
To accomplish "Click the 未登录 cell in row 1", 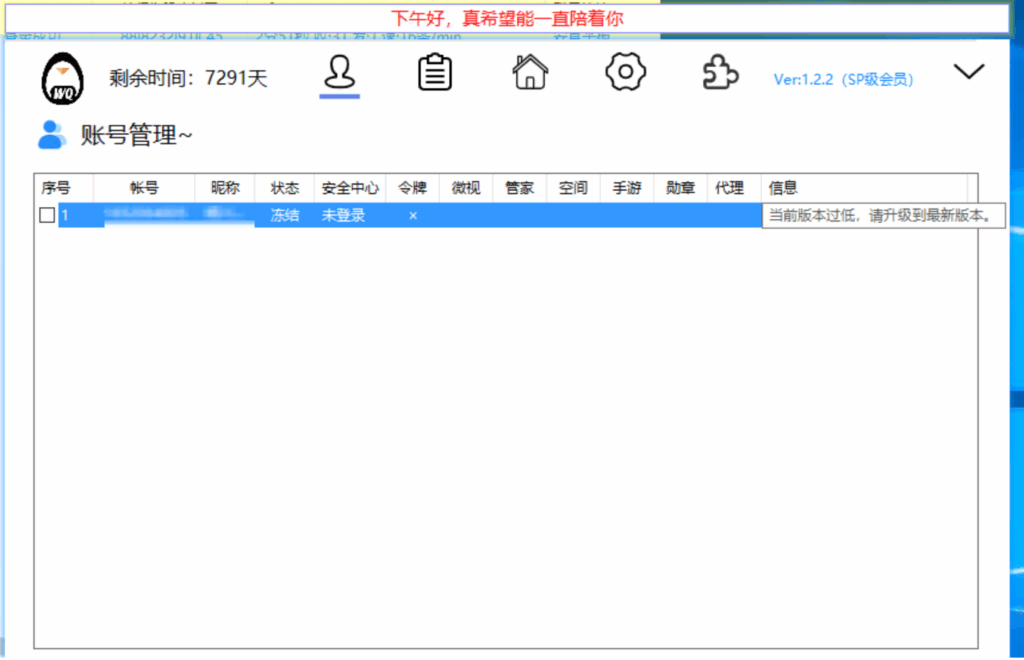I will click(343, 215).
